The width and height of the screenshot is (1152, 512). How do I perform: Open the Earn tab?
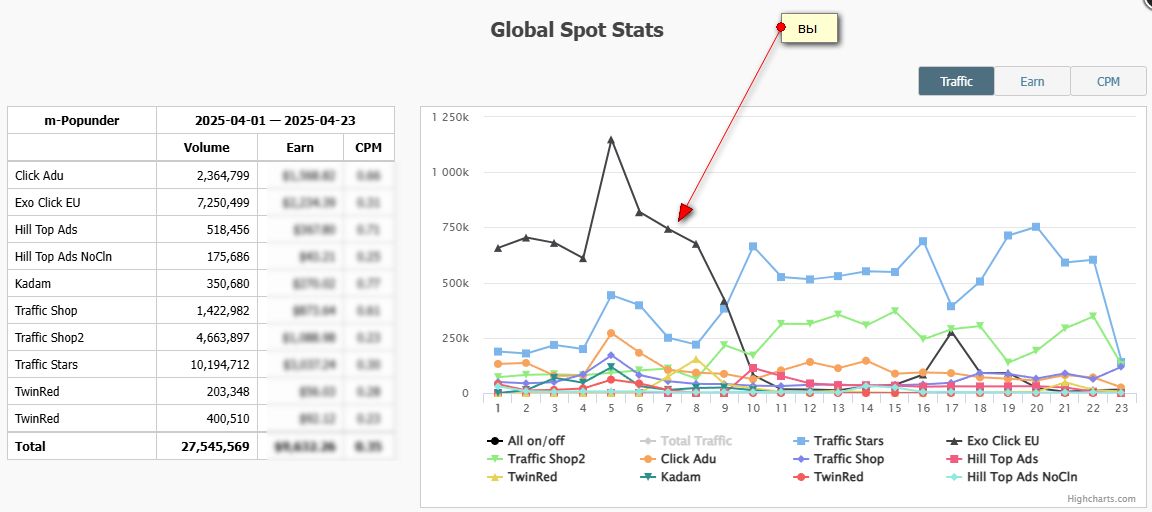(1032, 82)
